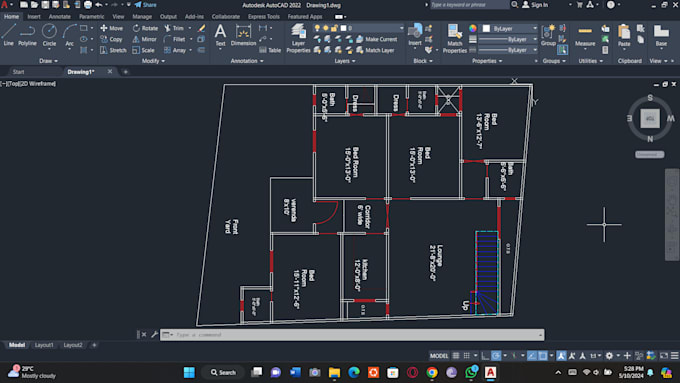Viewport: 680px width, 383px height.
Task: Insert a Table
Action: point(270,50)
